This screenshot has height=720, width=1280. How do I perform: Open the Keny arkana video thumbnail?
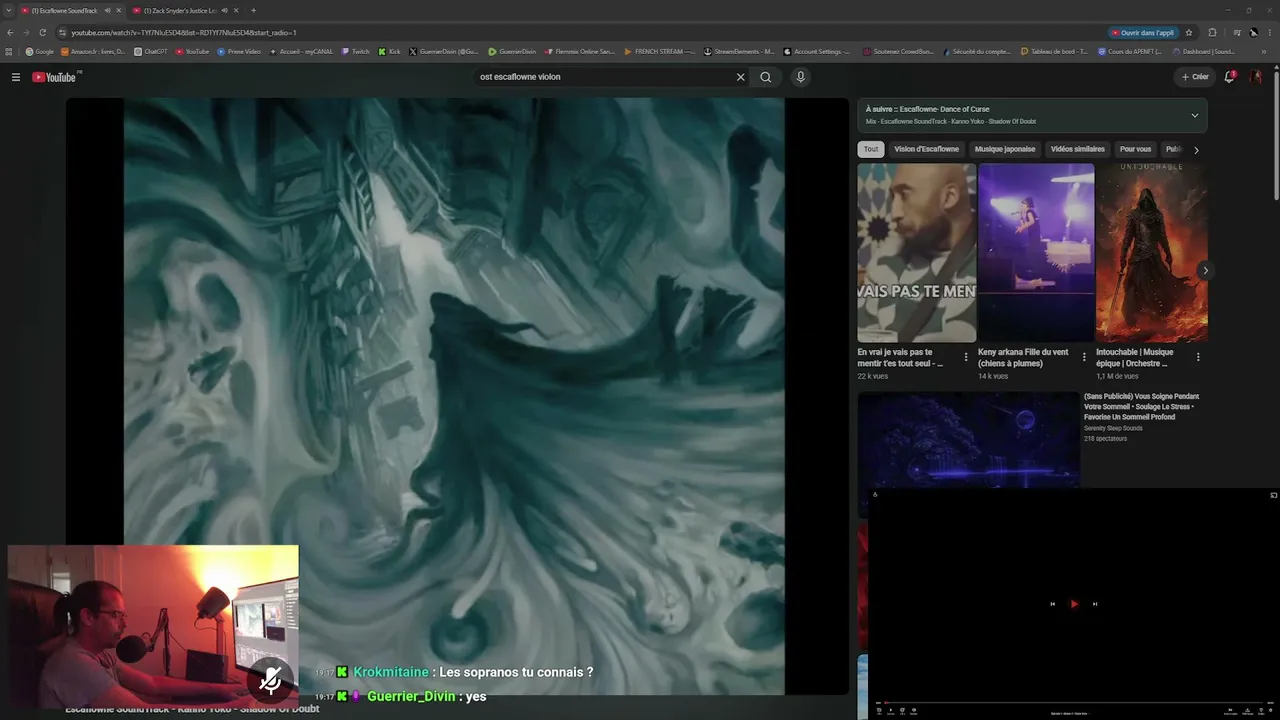click(1036, 253)
